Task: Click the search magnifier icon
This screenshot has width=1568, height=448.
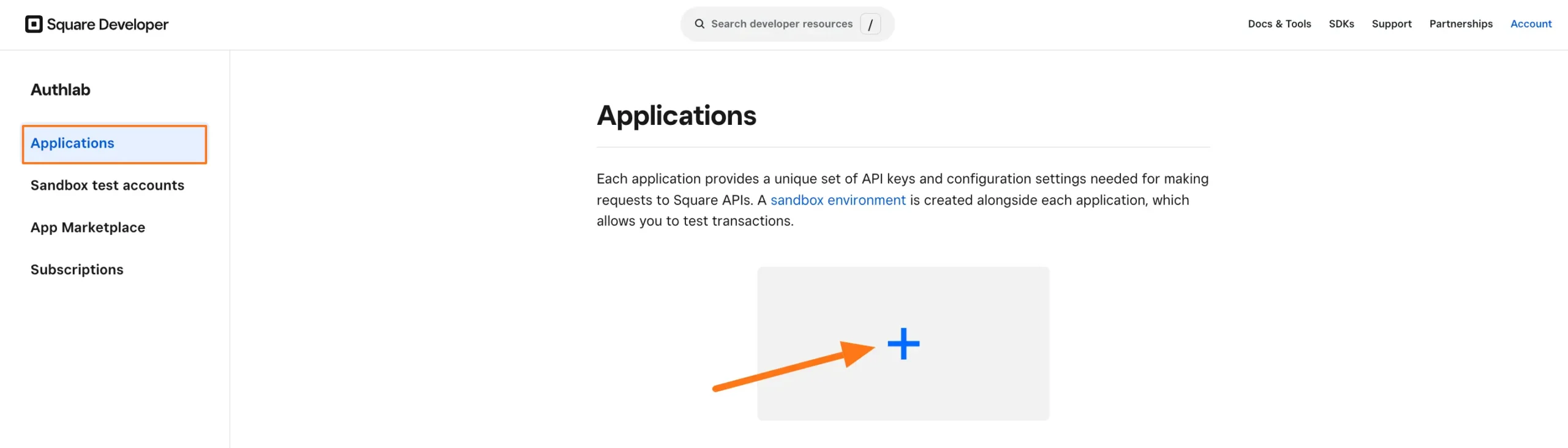Action: pyautogui.click(x=699, y=24)
